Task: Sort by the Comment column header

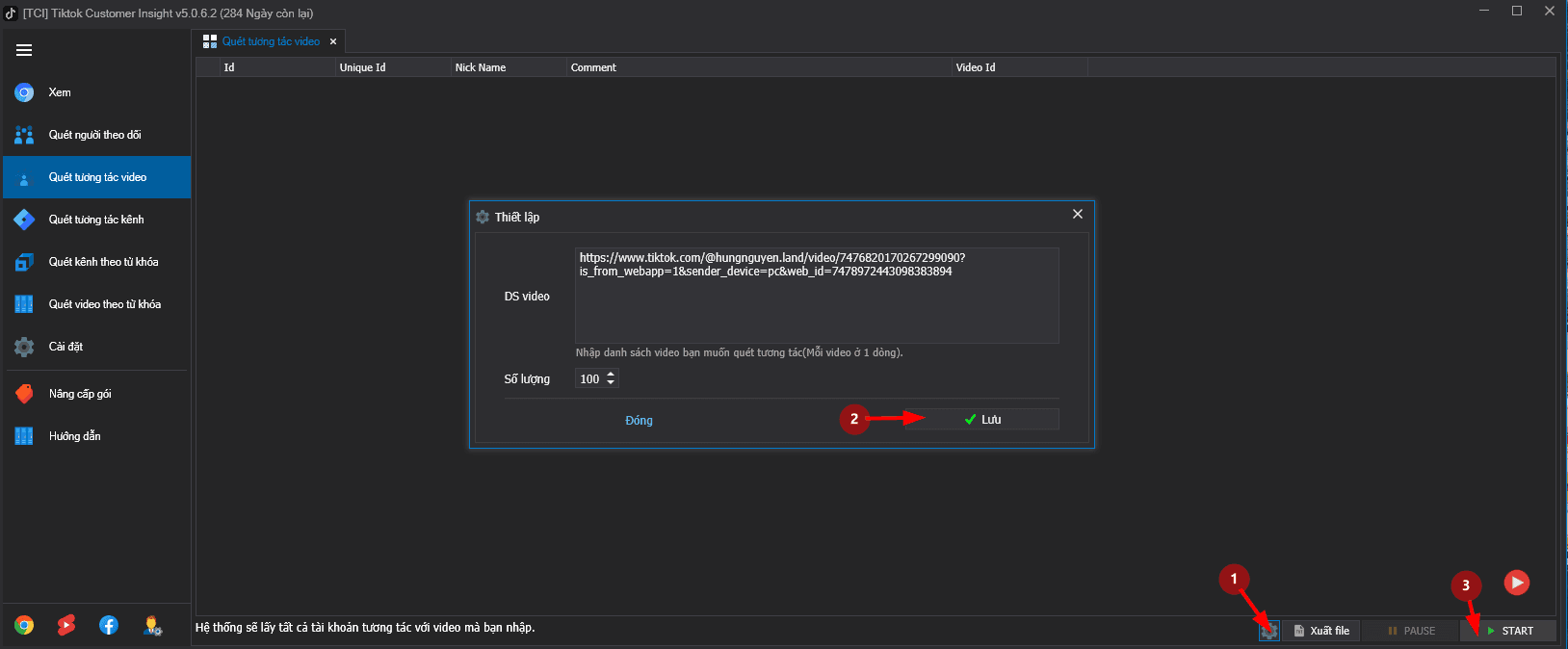Action: 759,67
